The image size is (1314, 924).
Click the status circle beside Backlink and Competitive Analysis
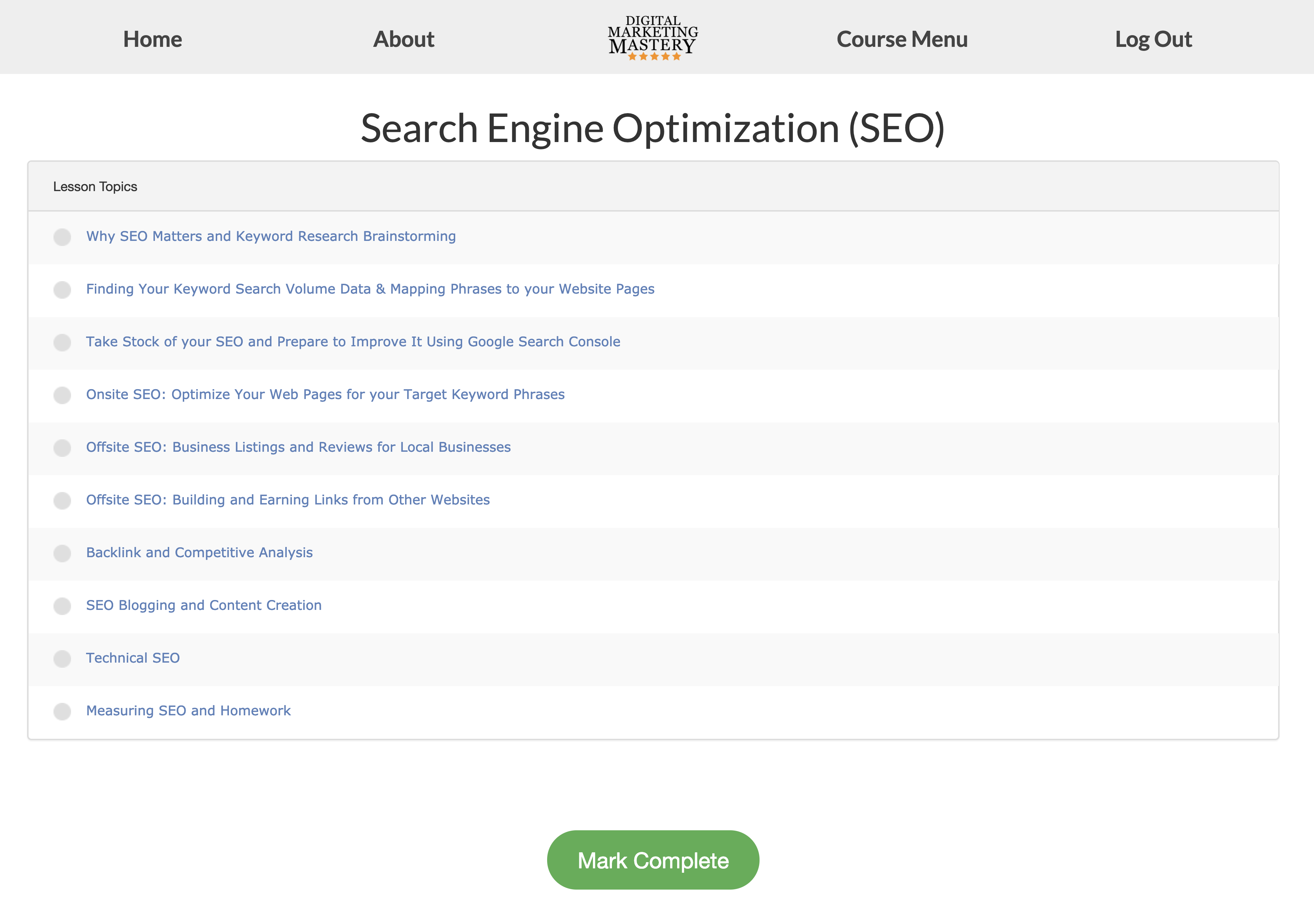(x=62, y=553)
